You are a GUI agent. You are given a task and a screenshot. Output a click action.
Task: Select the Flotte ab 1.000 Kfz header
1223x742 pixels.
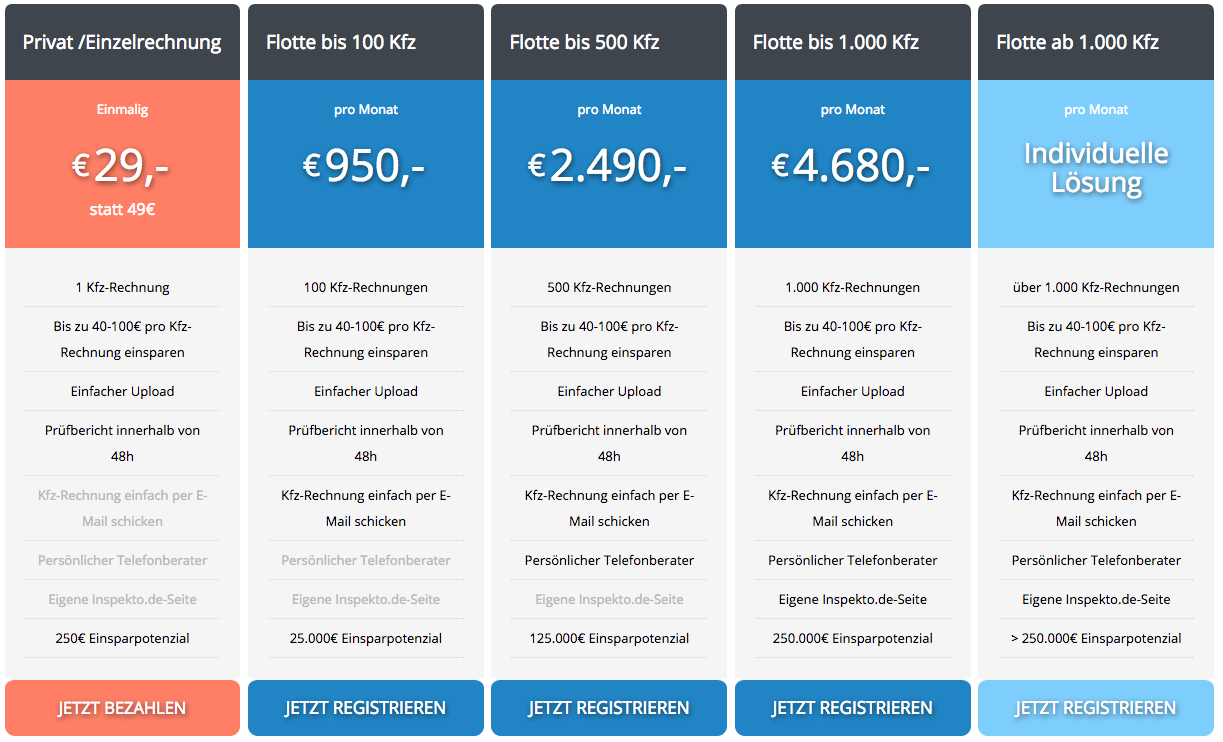click(x=1096, y=42)
